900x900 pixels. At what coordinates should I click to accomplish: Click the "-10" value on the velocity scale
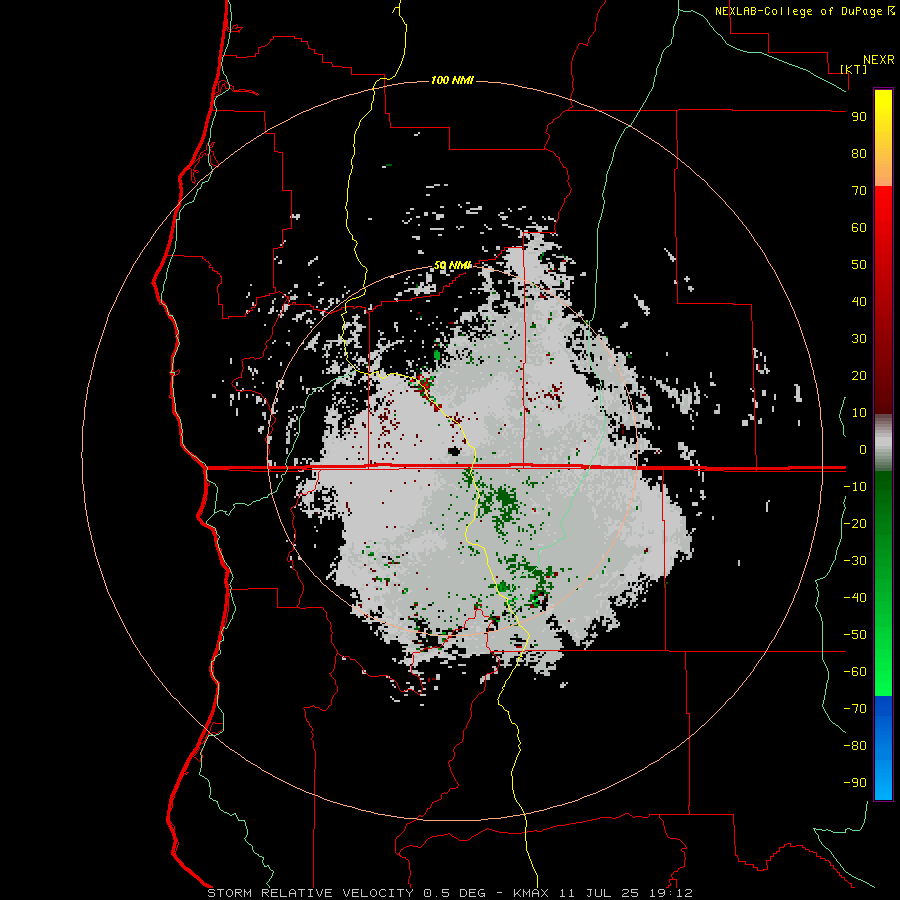coord(855,487)
